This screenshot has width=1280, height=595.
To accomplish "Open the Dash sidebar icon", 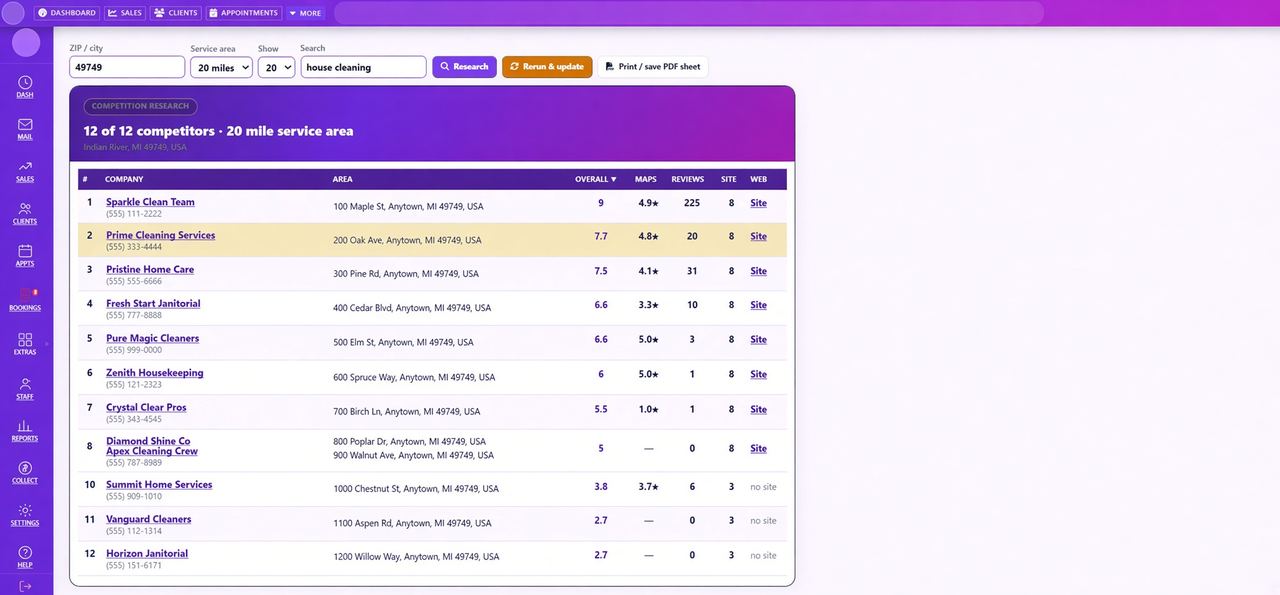I will coord(25,87).
